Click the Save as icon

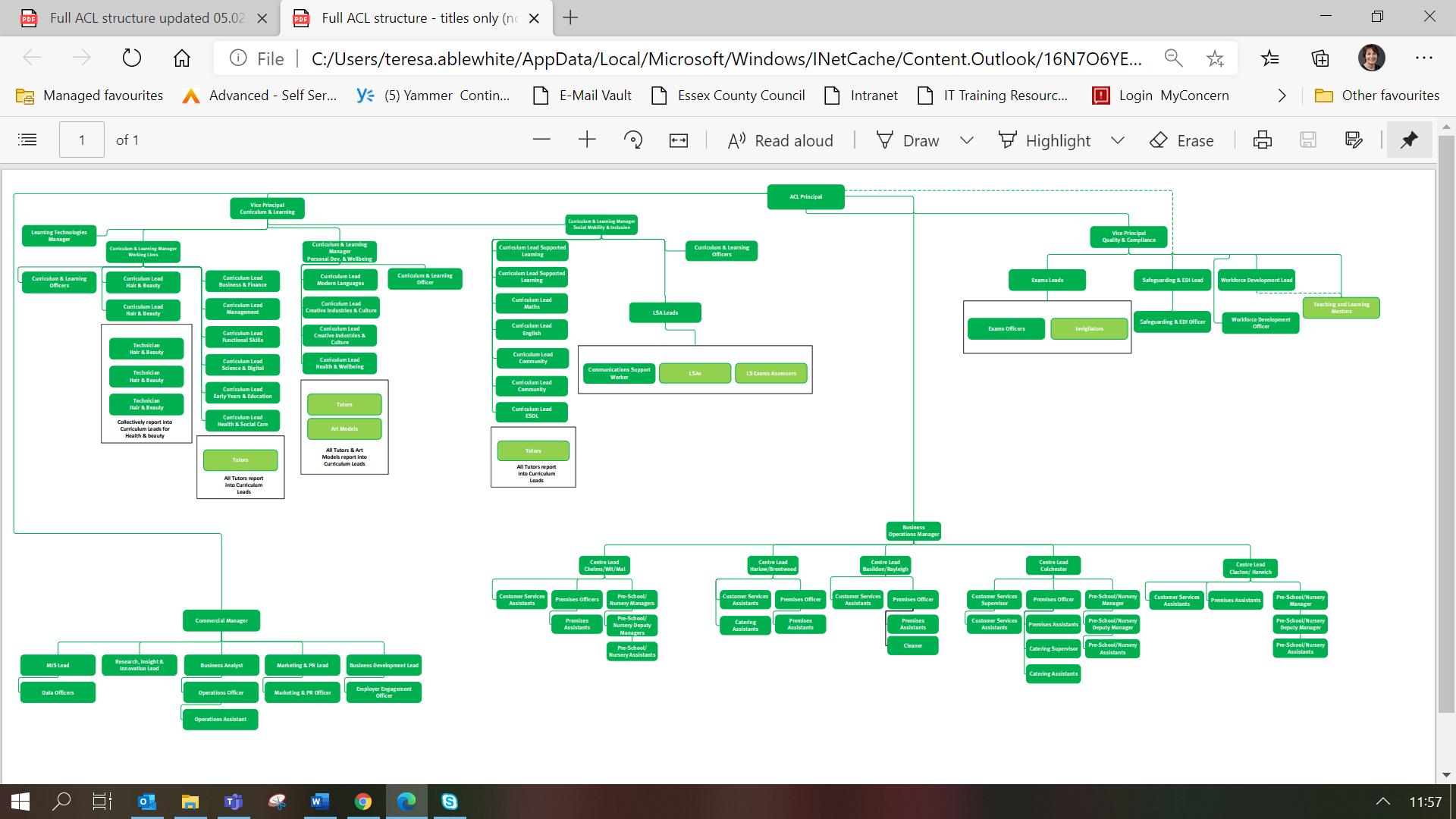coord(1354,140)
